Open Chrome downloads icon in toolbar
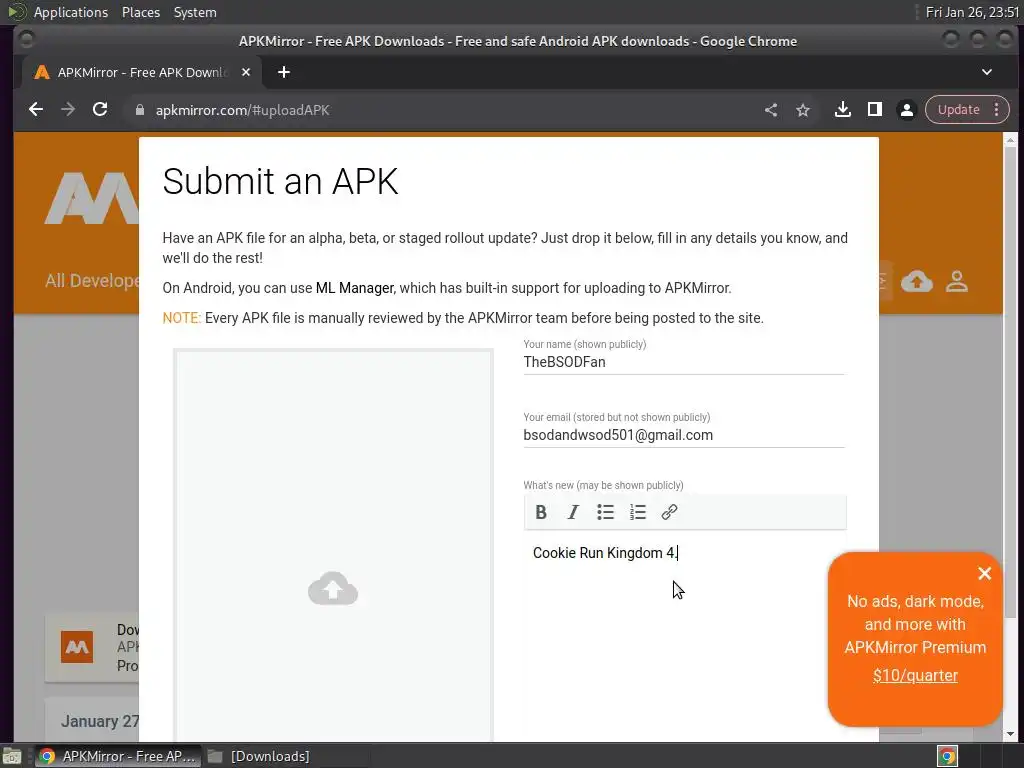The width and height of the screenshot is (1024, 768). 842,110
